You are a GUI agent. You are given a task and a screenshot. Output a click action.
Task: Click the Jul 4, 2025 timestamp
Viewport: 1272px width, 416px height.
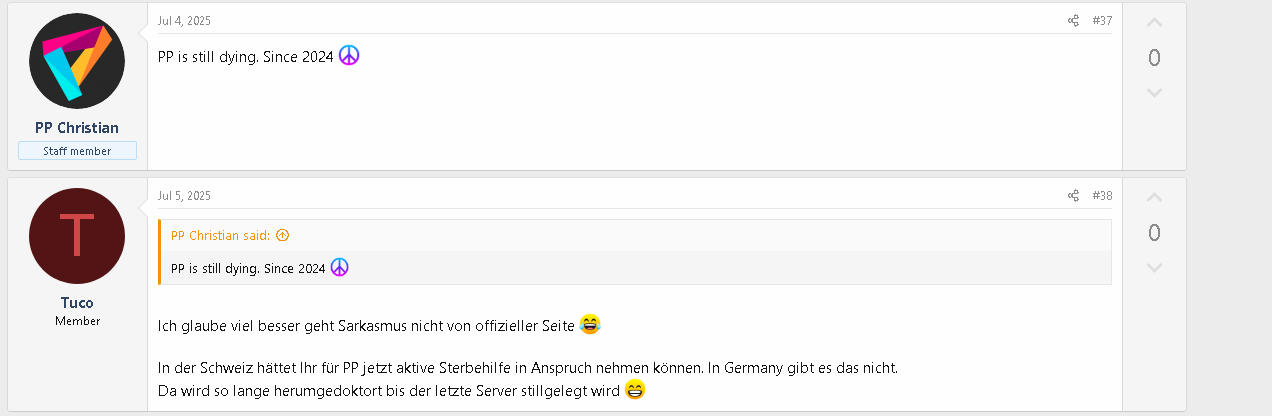tap(184, 21)
